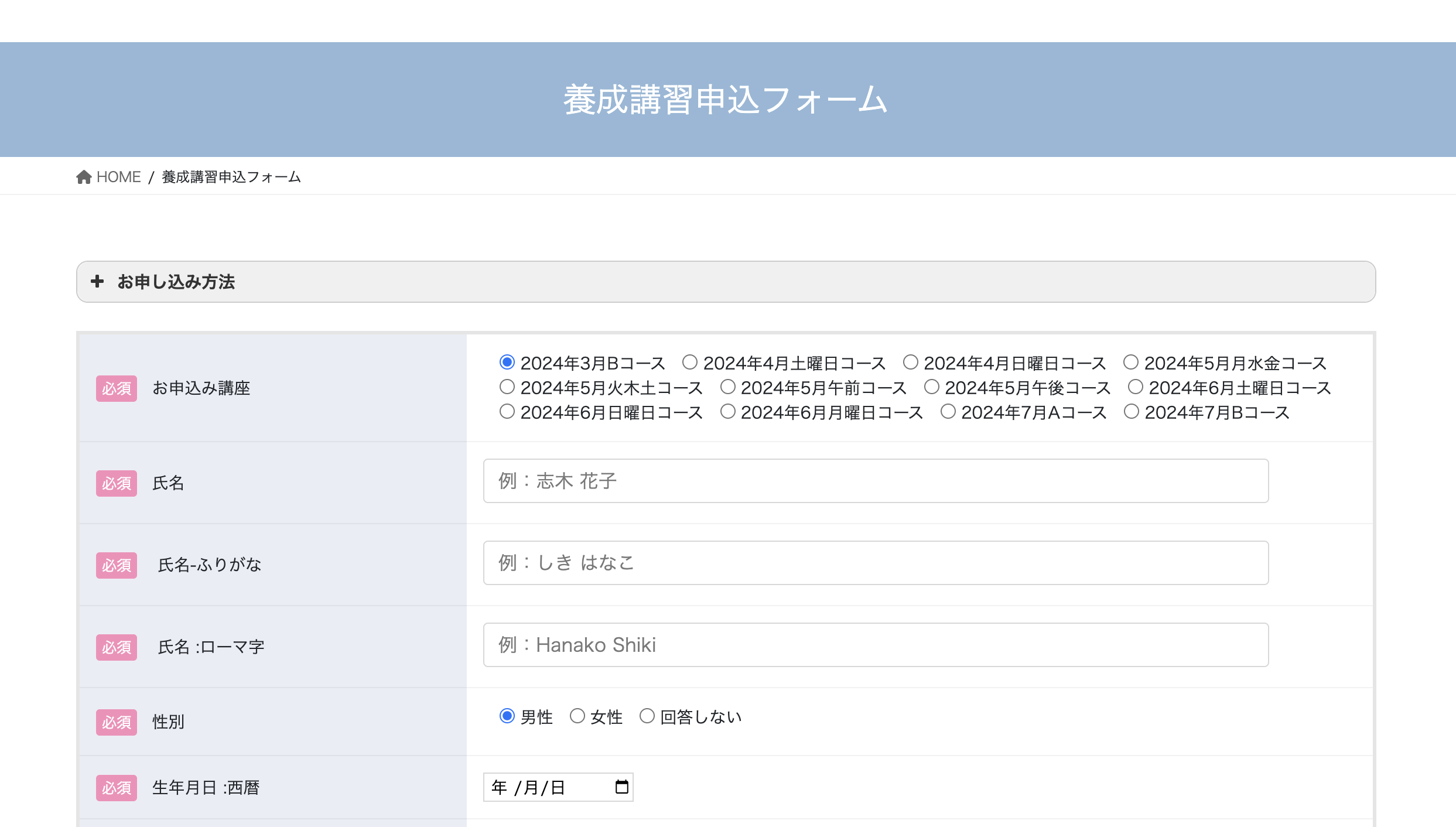Click the ローマ字 name input field
This screenshot has height=827, width=1456.
pyautogui.click(x=876, y=645)
